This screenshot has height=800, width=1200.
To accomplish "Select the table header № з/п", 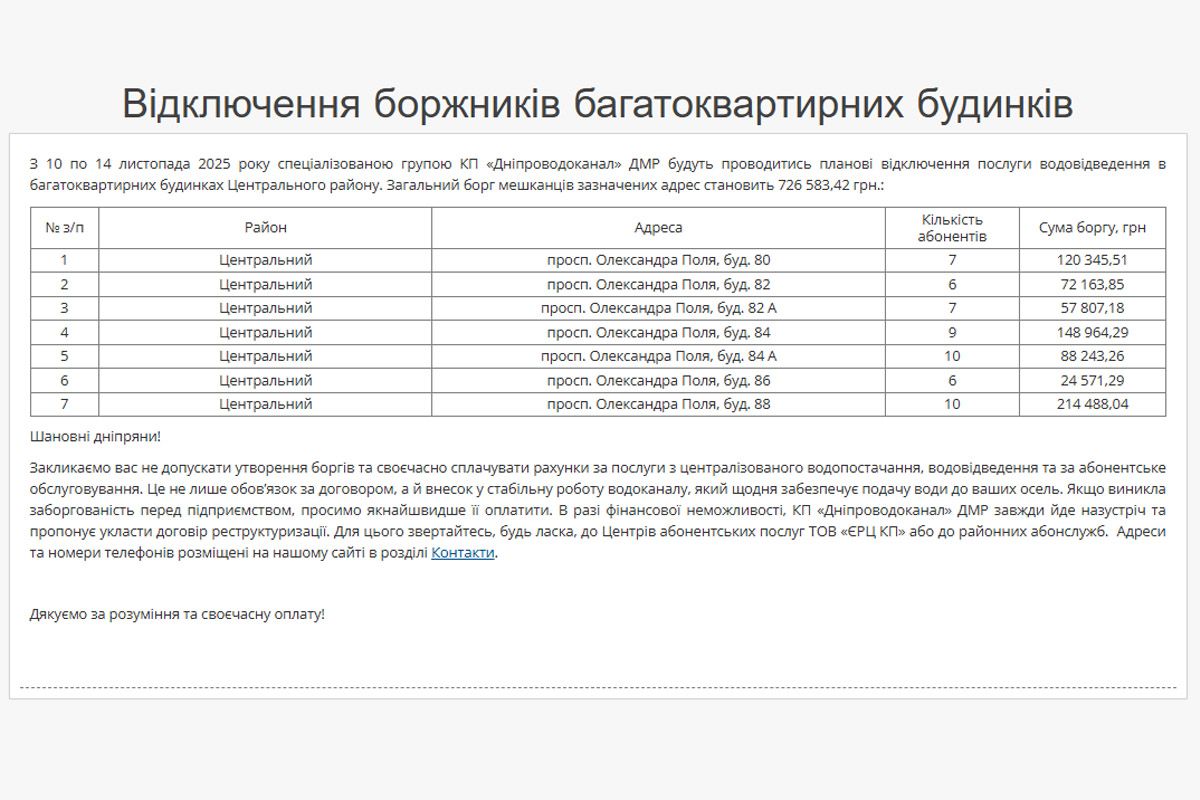I will [66, 227].
